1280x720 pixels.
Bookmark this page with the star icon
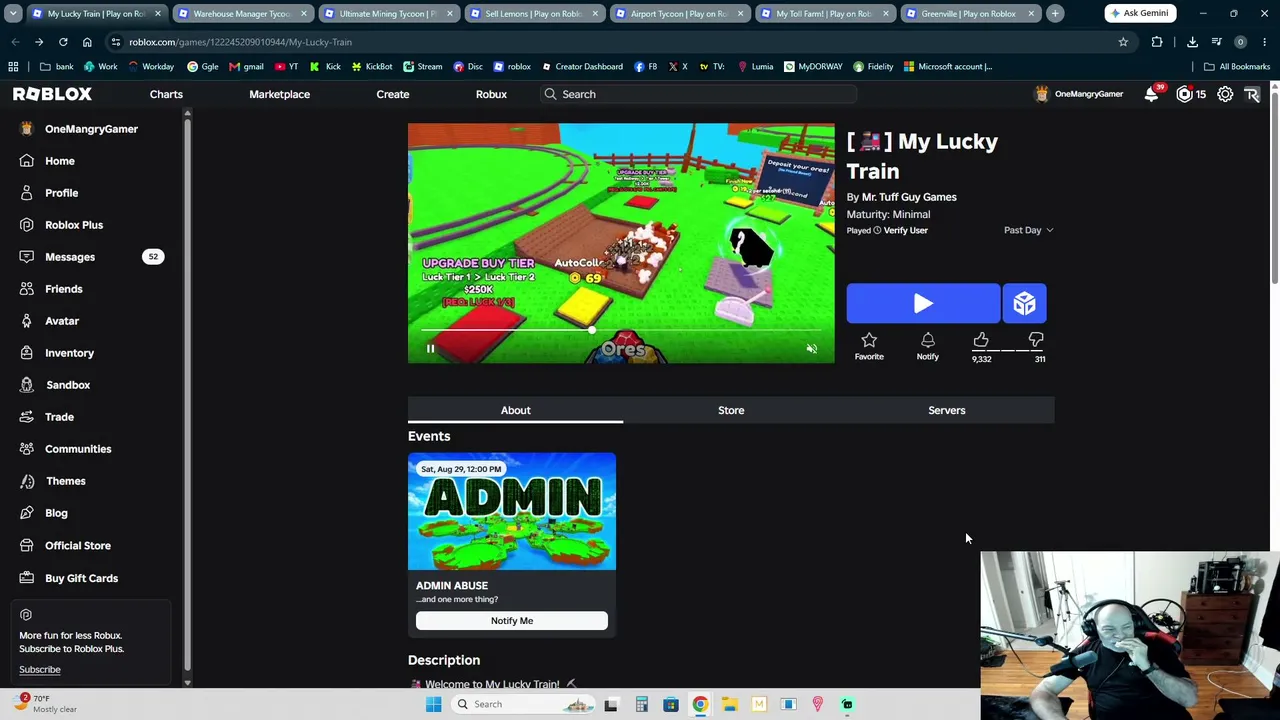click(1123, 42)
